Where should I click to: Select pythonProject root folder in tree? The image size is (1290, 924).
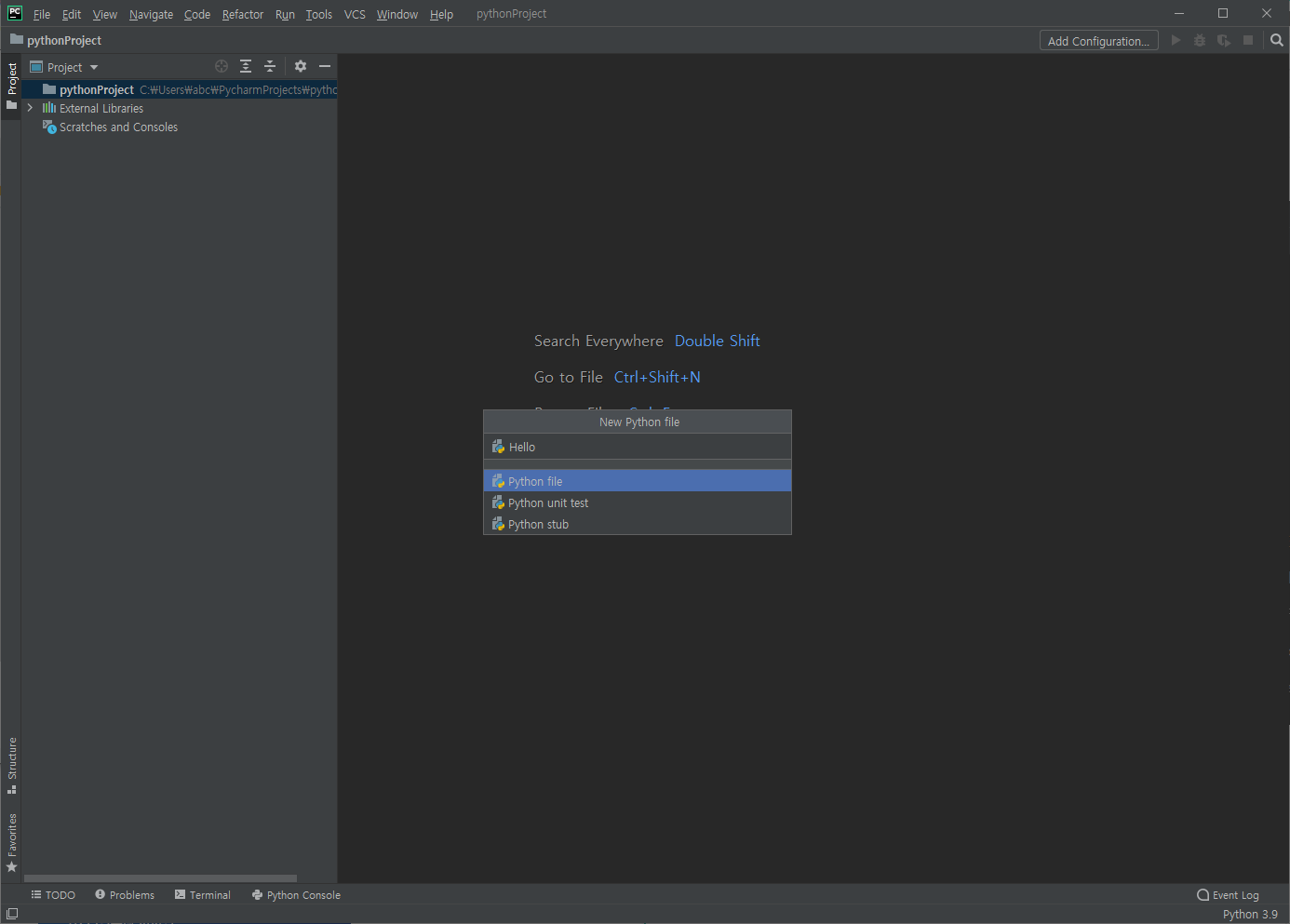(180, 89)
